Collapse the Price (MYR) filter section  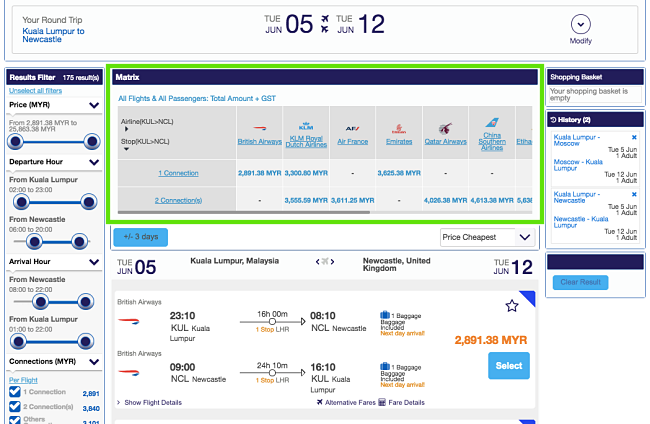94,105
